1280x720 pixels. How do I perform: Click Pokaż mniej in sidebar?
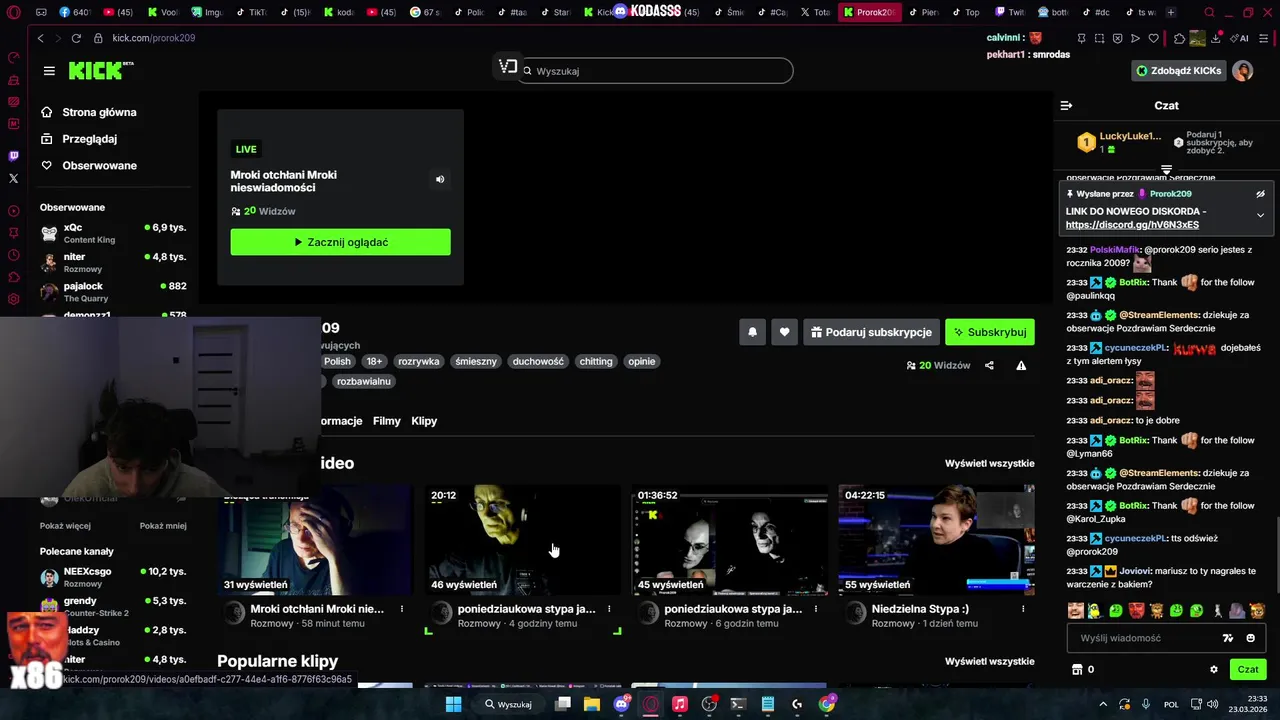pyautogui.click(x=163, y=526)
